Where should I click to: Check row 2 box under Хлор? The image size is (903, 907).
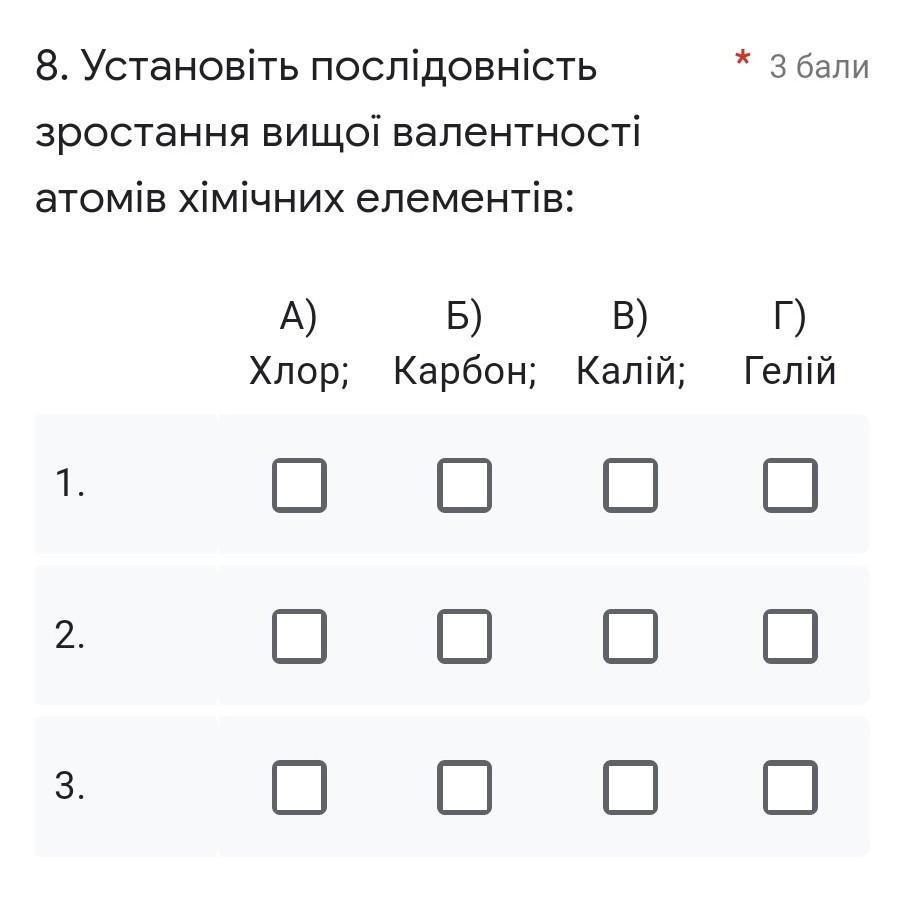tap(299, 636)
